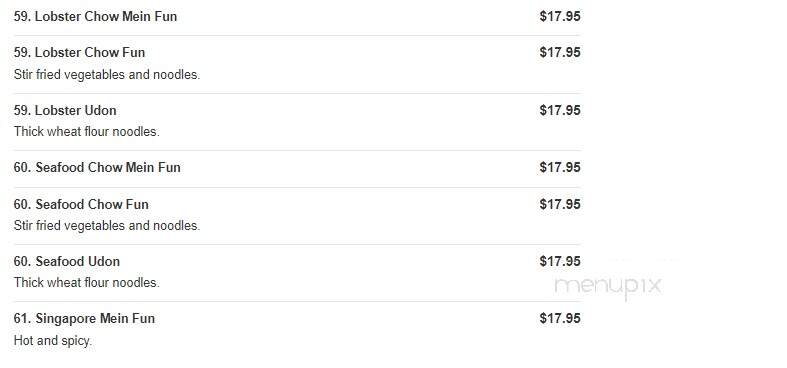
Task: Click the Singapore Mein Fun price
Action: 560,318
